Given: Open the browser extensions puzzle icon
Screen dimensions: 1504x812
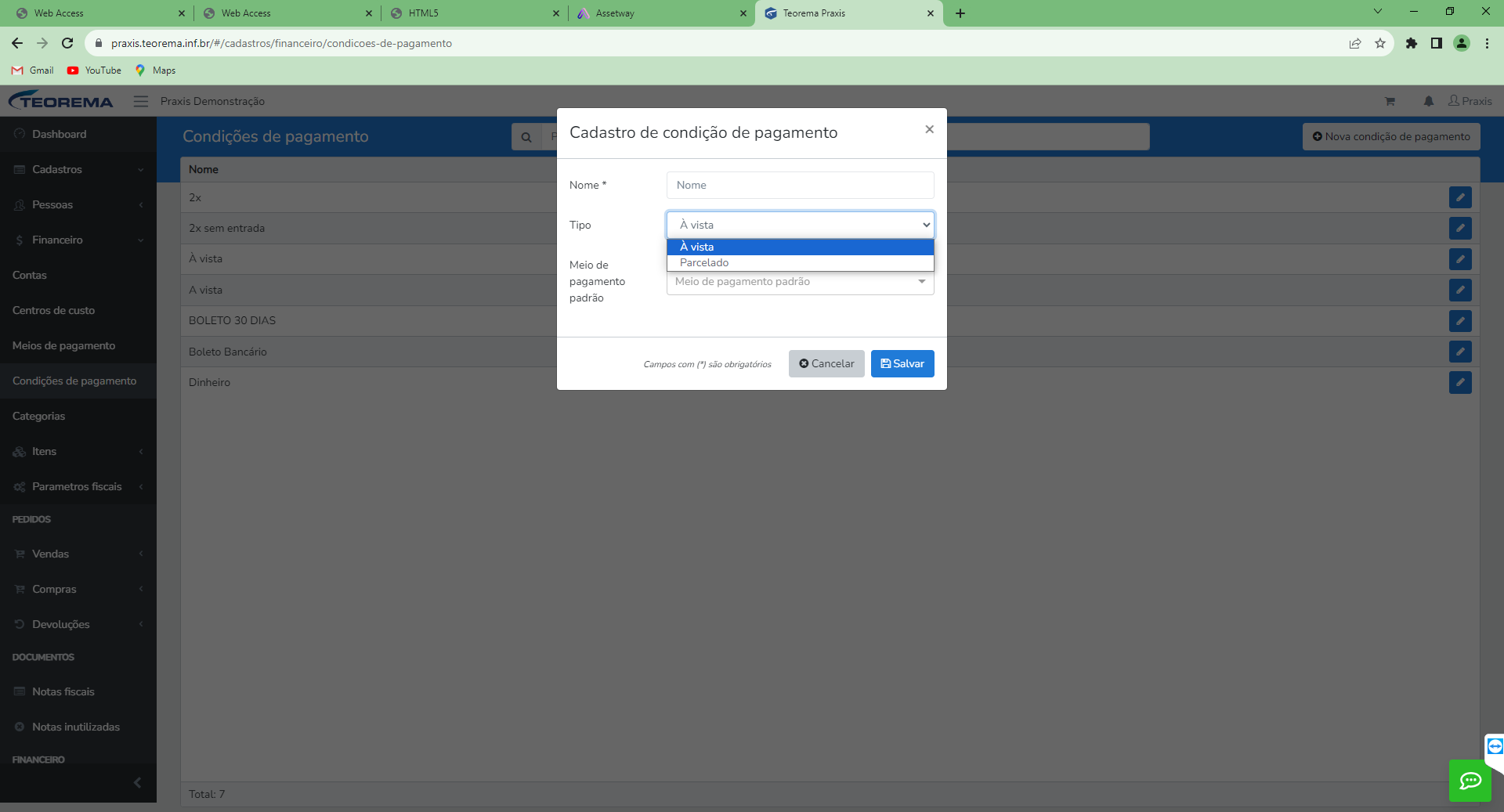Looking at the screenshot, I should click(1412, 43).
